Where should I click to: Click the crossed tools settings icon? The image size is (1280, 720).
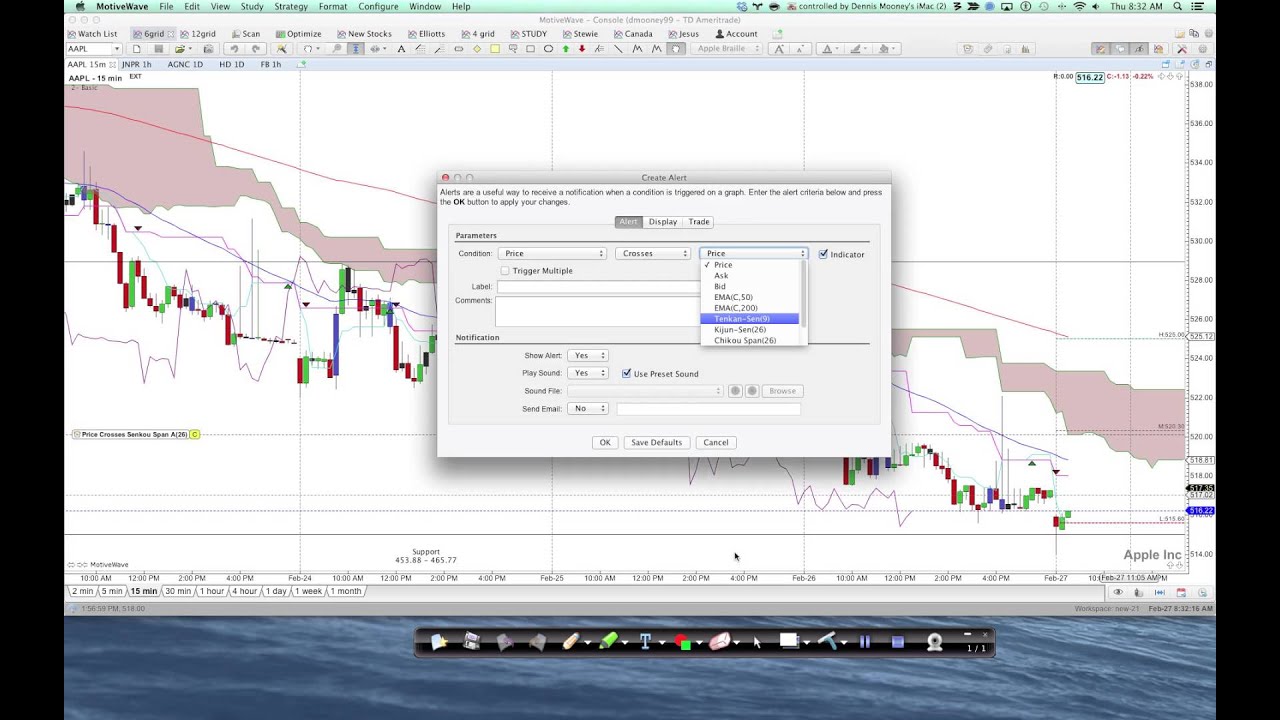pyautogui.click(x=1182, y=48)
